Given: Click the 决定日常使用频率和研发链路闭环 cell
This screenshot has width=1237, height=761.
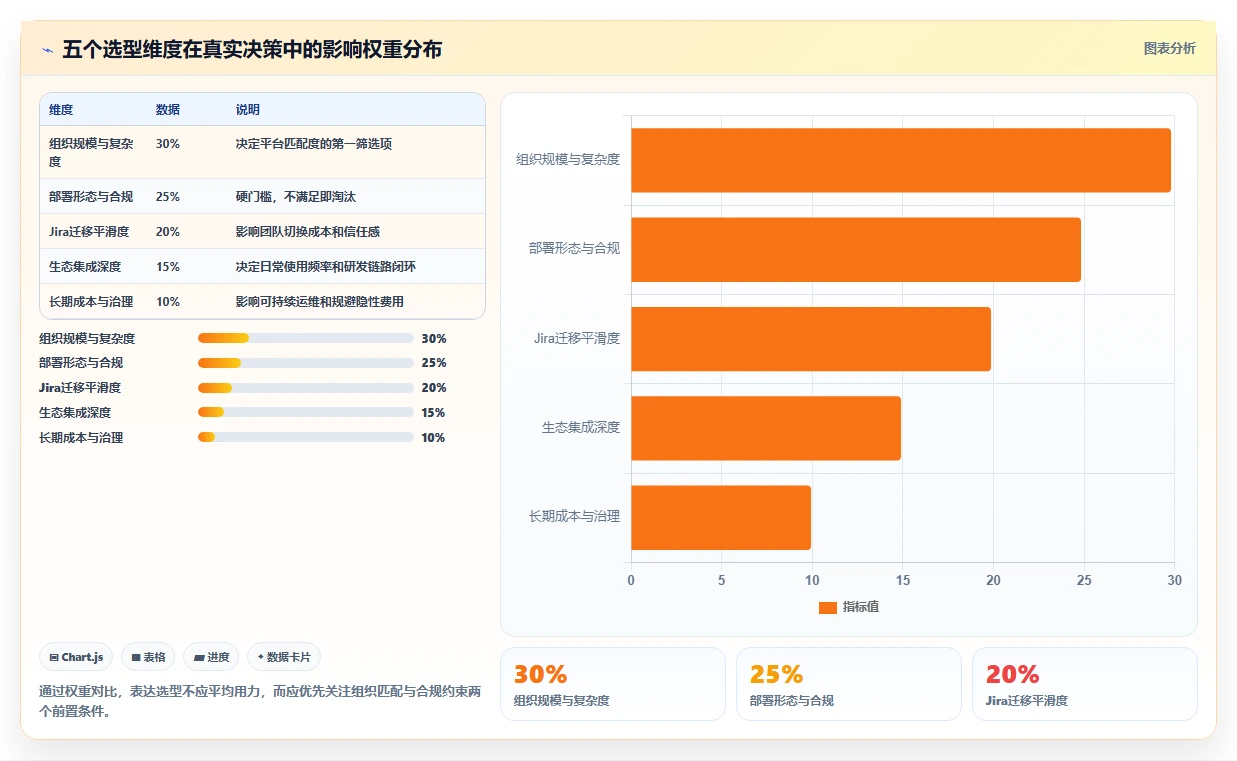Looking at the screenshot, I should [x=326, y=267].
